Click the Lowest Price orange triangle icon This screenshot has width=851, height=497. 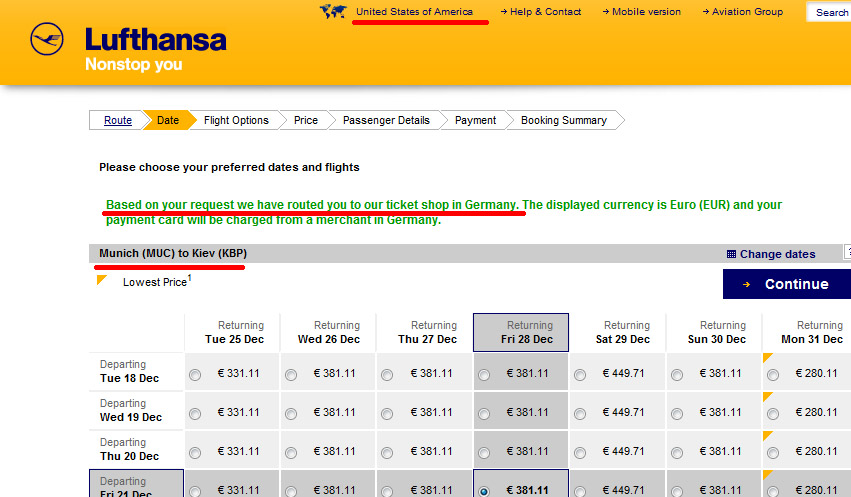[102, 280]
